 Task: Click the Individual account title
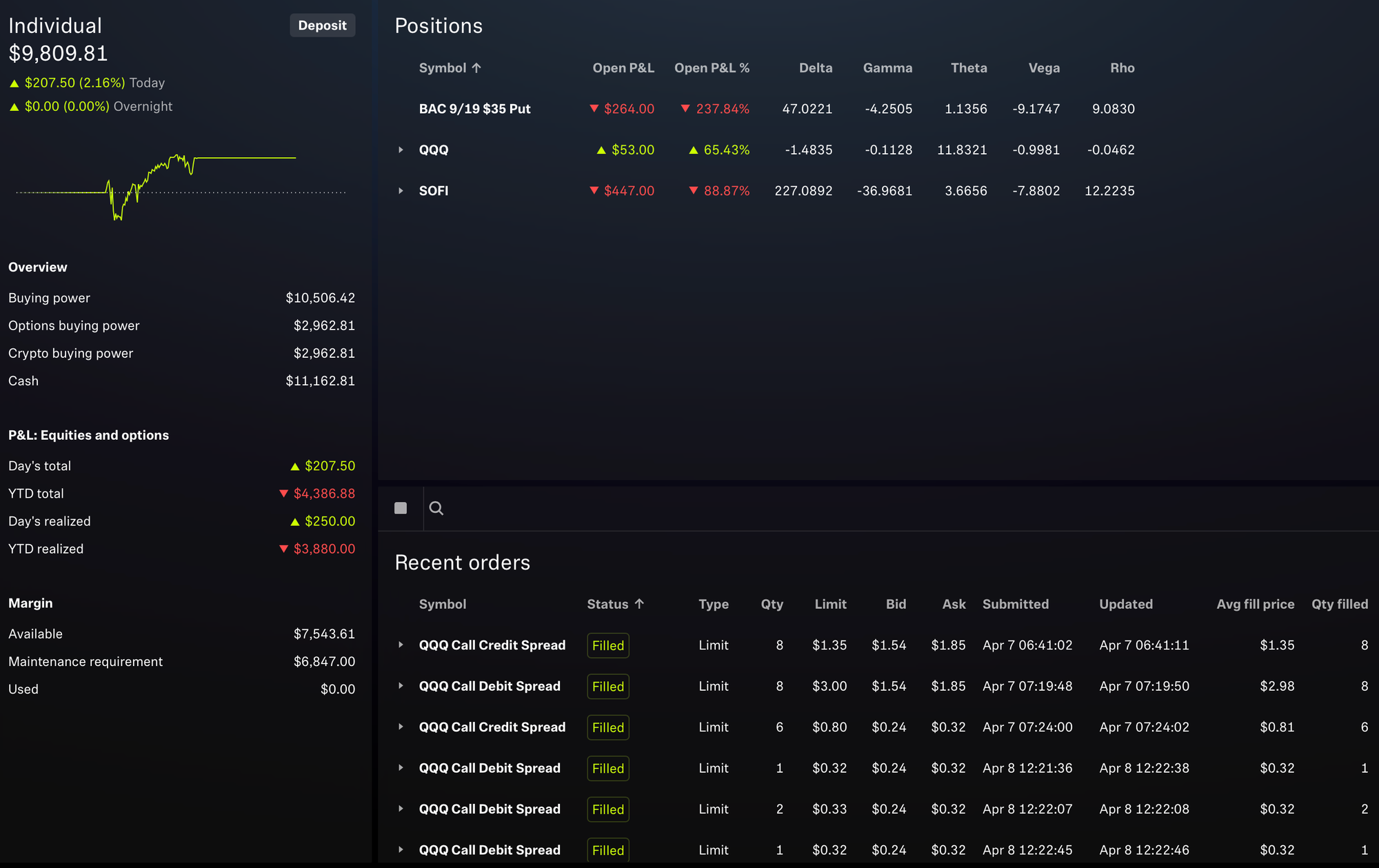[55, 26]
